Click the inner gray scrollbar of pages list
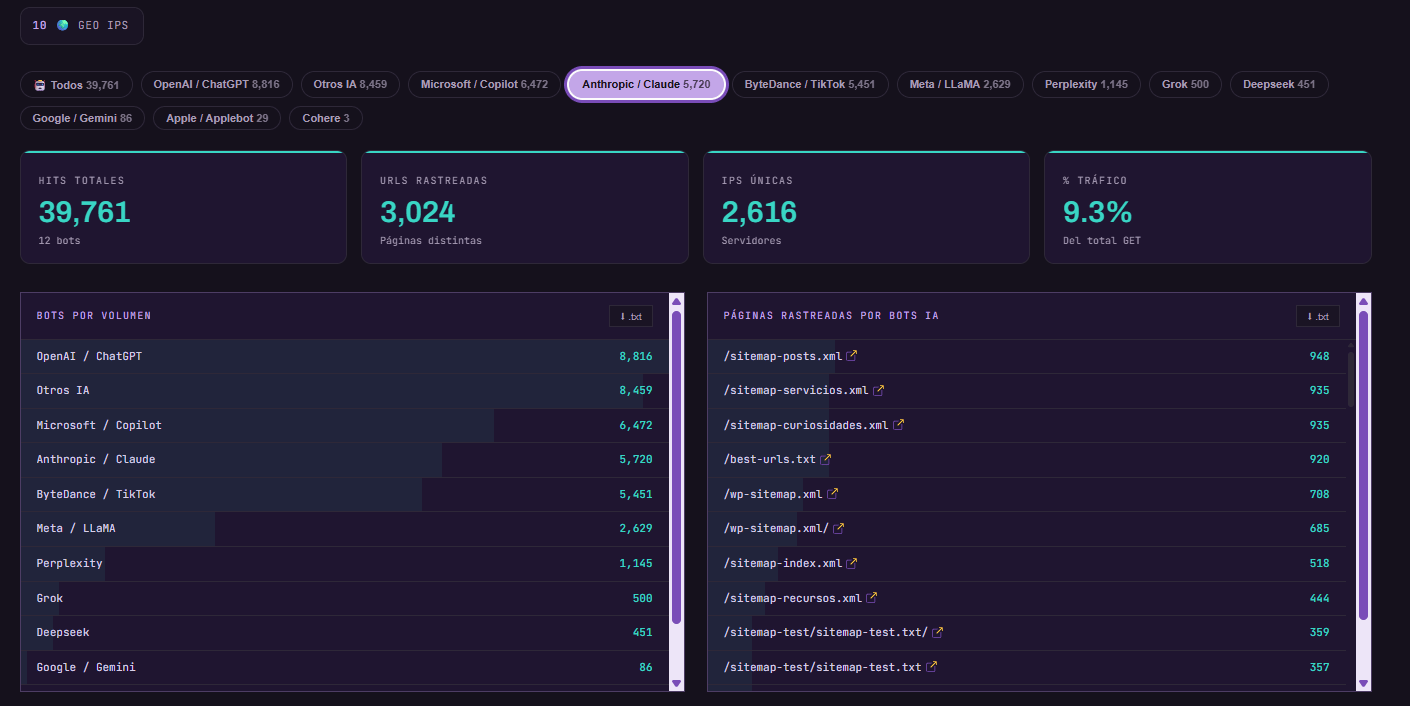 [1350, 378]
